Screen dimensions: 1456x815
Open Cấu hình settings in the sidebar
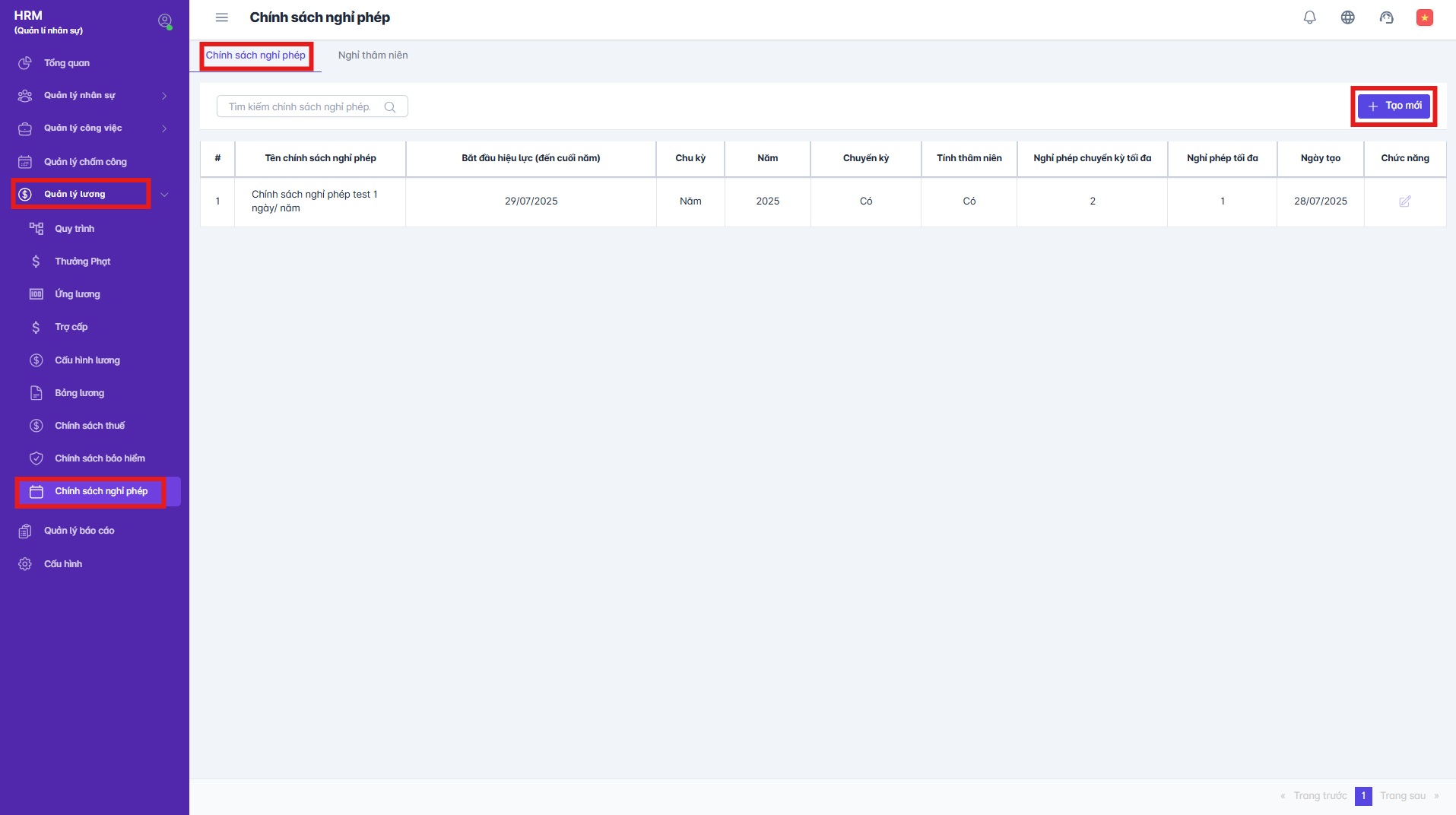63,564
